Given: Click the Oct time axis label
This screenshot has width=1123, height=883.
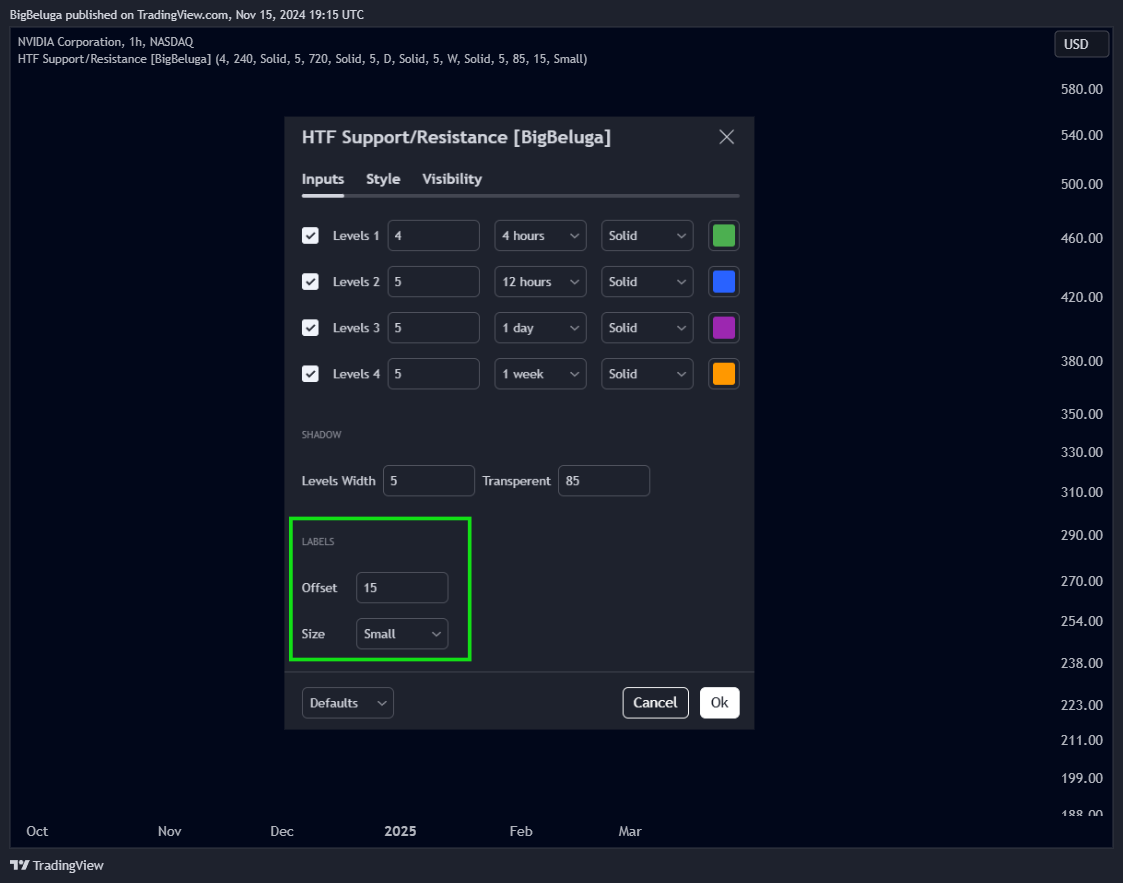Looking at the screenshot, I should (x=37, y=831).
